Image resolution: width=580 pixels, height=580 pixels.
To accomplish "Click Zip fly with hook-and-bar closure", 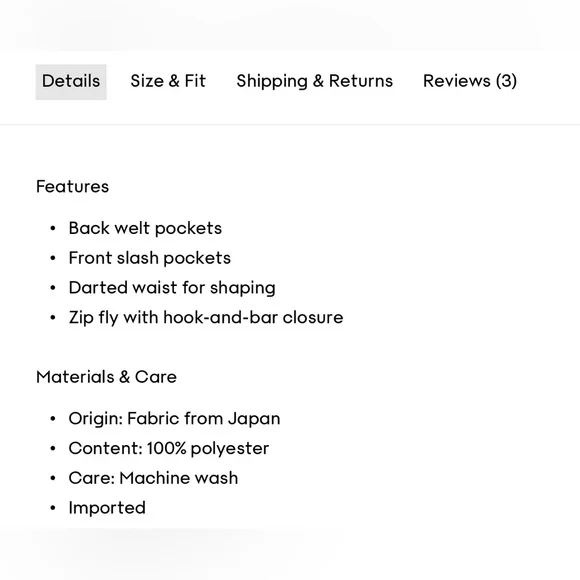I will pyautogui.click(x=206, y=317).
